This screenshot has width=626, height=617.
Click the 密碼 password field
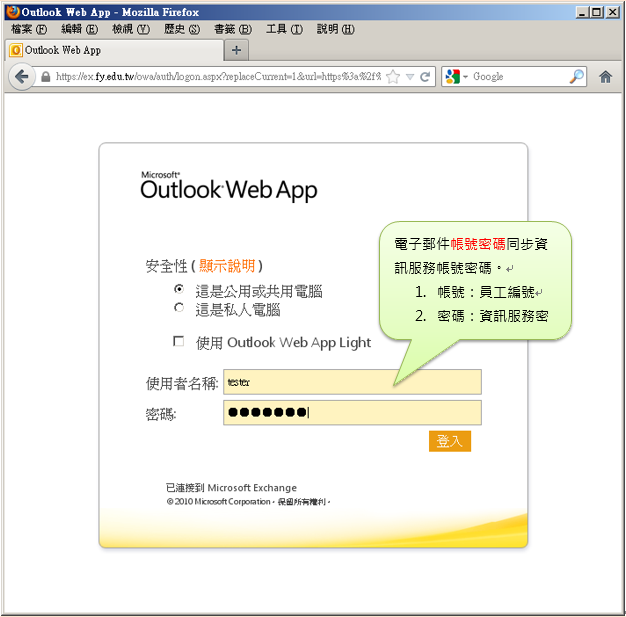pos(352,413)
